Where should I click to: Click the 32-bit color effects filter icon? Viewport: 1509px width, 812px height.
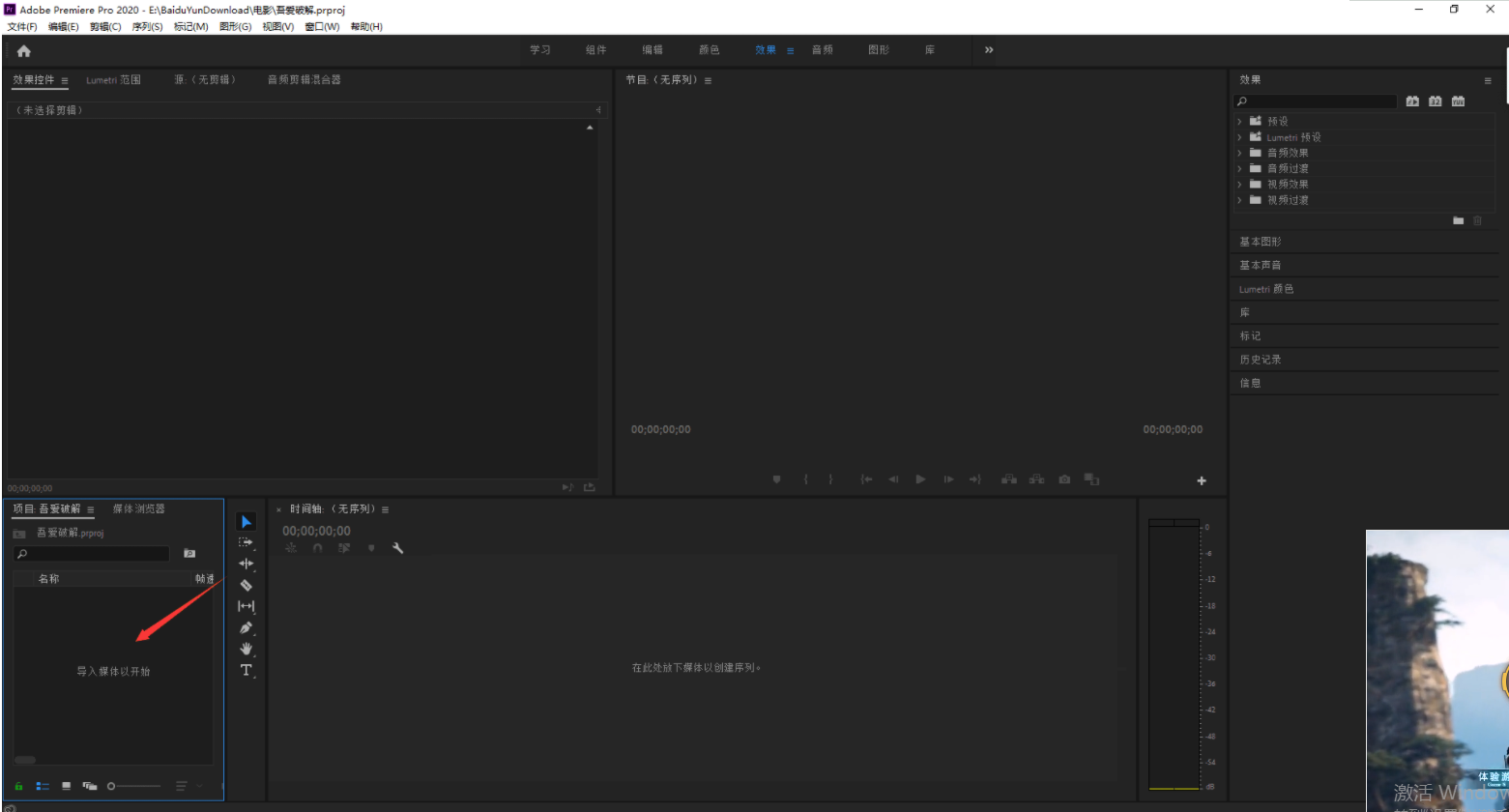coord(1436,101)
